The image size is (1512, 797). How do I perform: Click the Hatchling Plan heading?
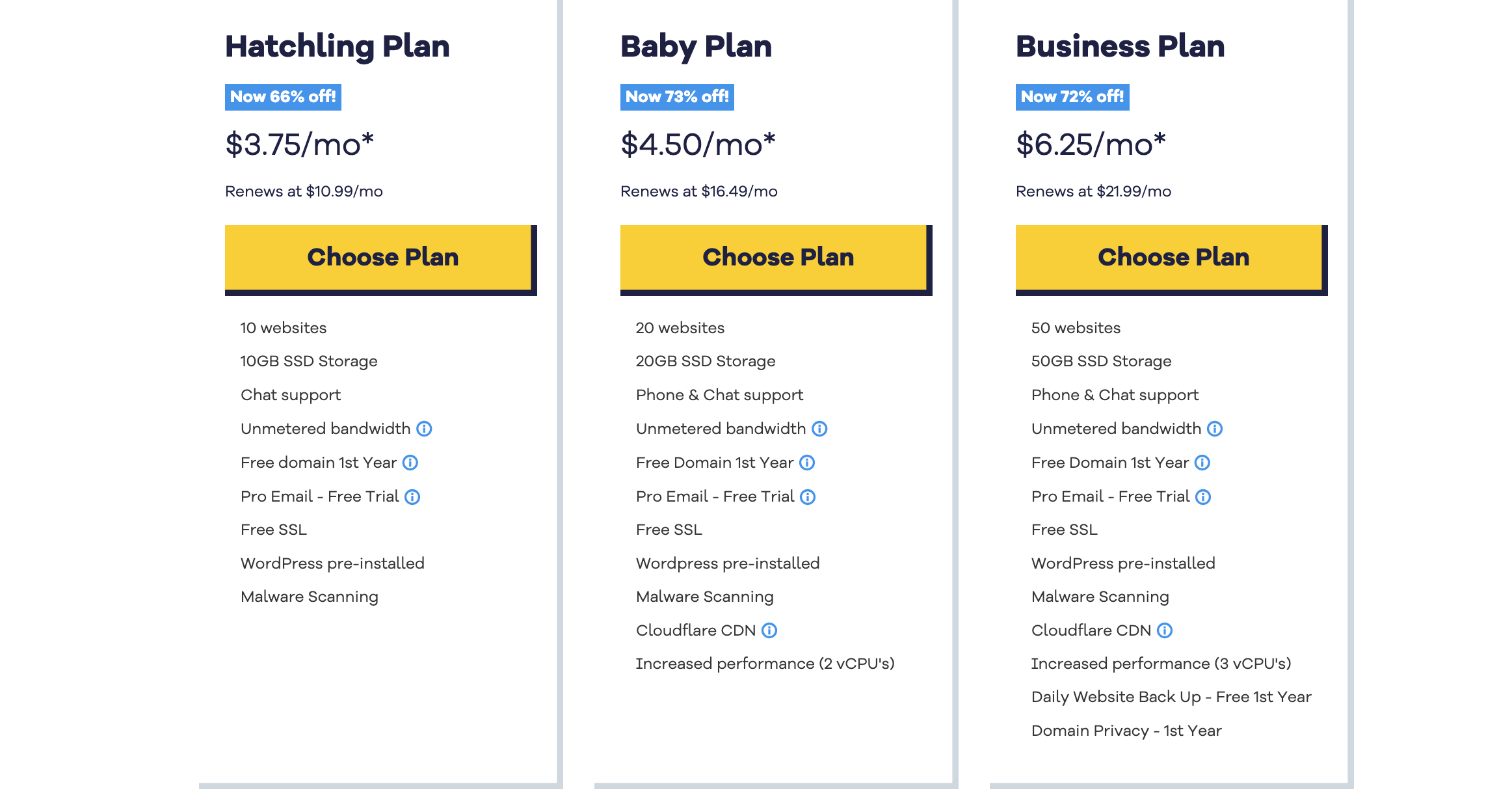coord(337,46)
